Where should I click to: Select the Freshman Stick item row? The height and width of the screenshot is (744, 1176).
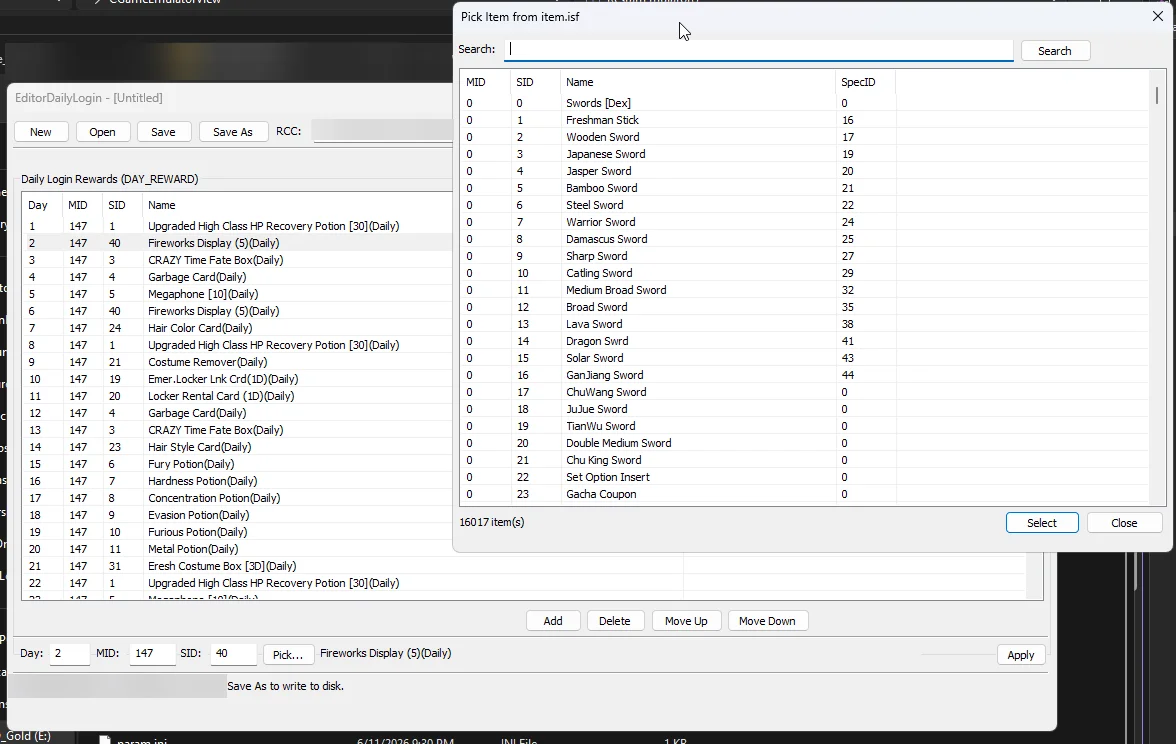804,120
